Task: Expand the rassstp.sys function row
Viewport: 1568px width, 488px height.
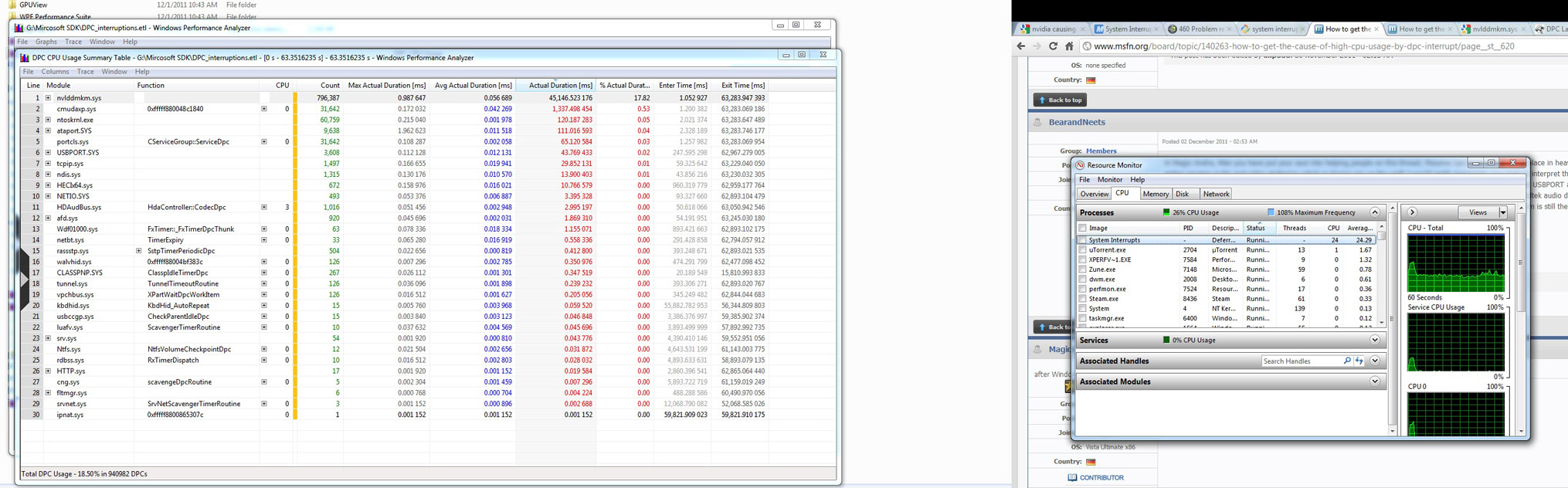Action: 139,251
